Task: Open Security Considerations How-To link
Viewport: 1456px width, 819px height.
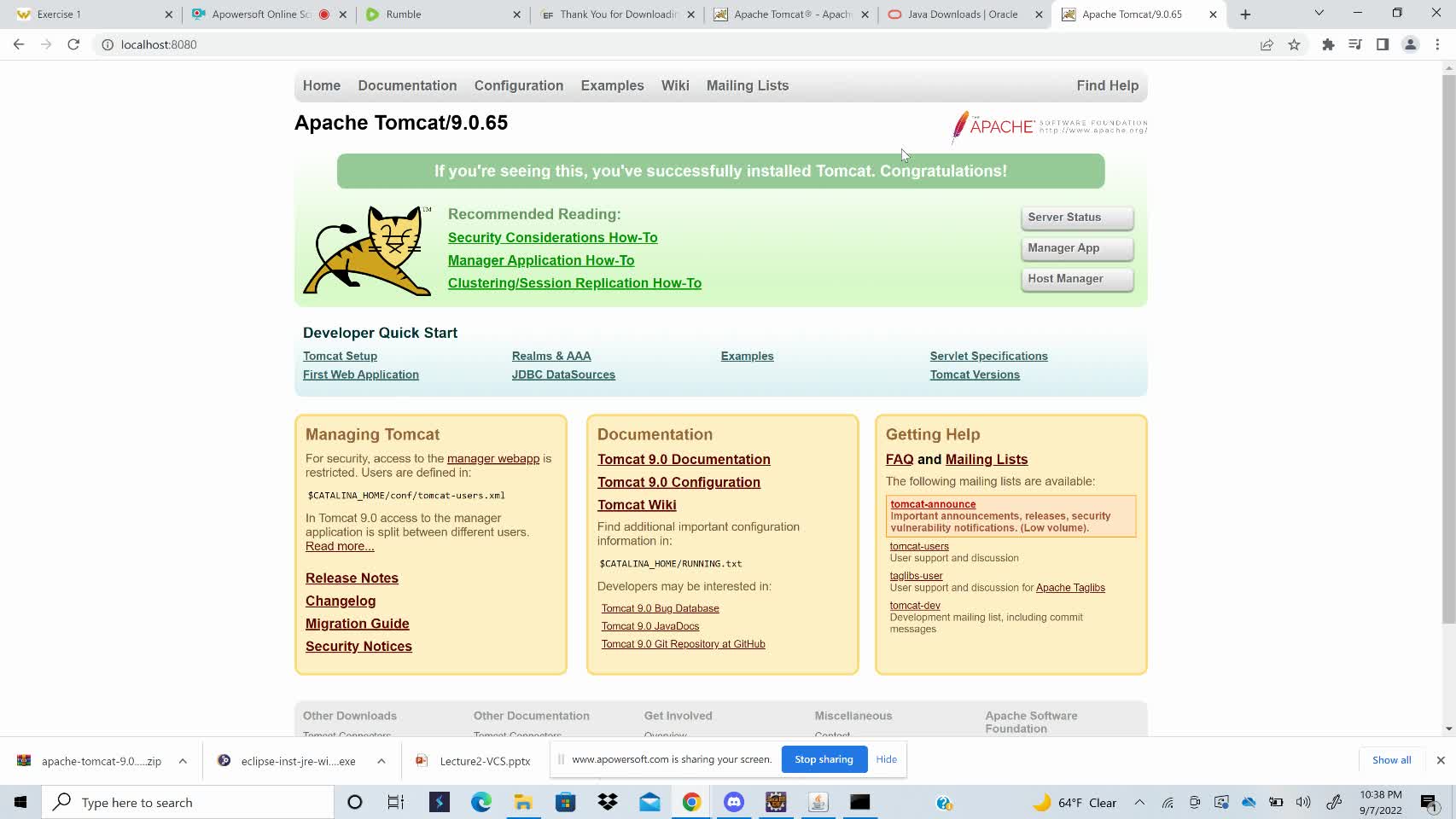Action: (552, 238)
